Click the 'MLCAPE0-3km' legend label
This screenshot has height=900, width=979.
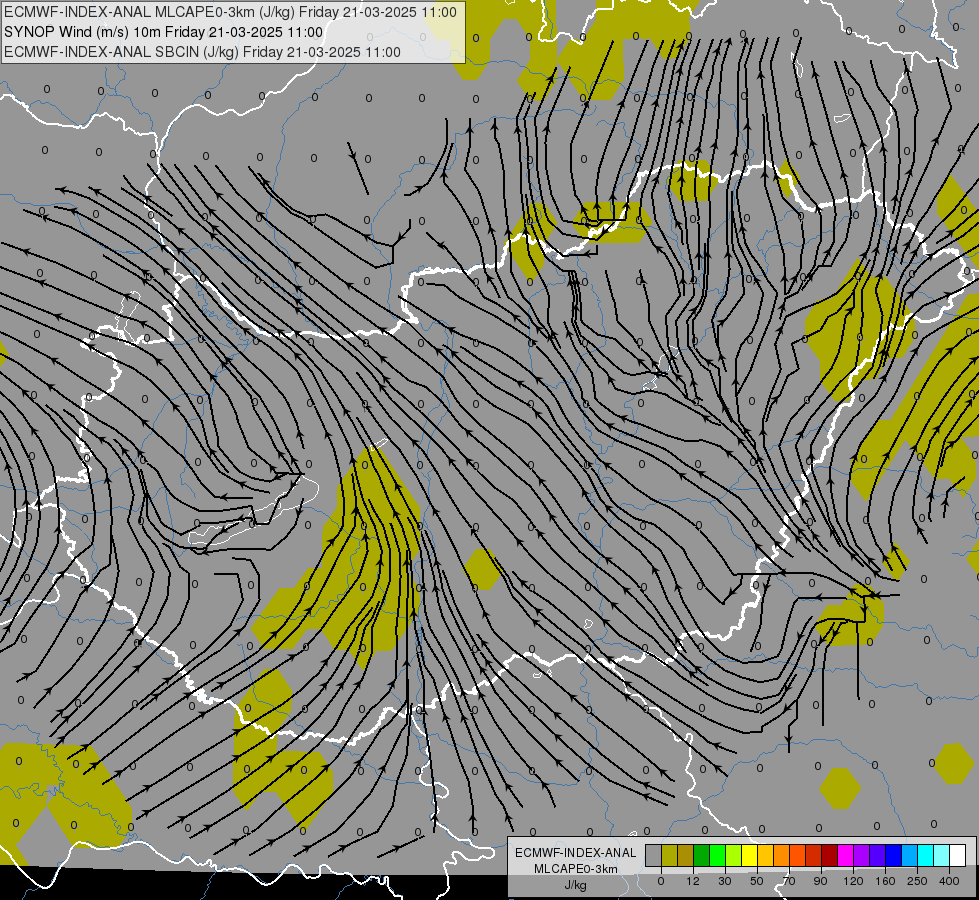(x=575, y=869)
